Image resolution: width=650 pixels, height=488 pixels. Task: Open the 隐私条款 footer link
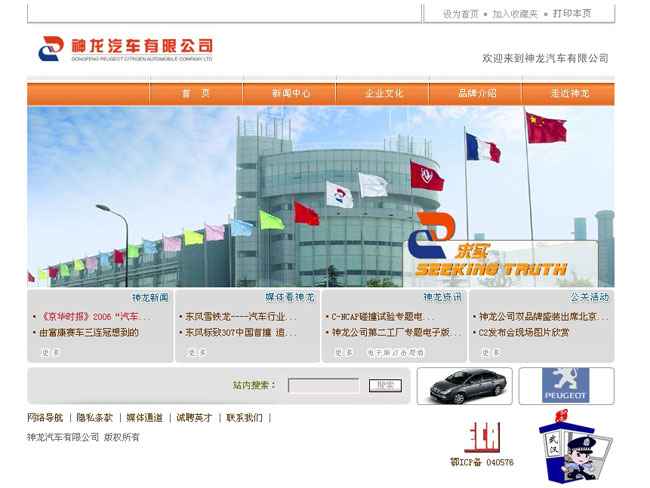pos(94,418)
